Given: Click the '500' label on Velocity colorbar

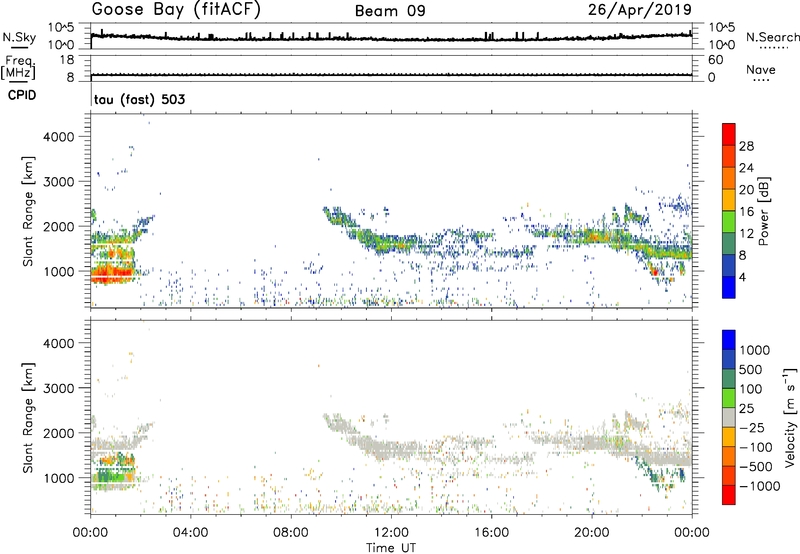Looking at the screenshot, I should (751, 370).
